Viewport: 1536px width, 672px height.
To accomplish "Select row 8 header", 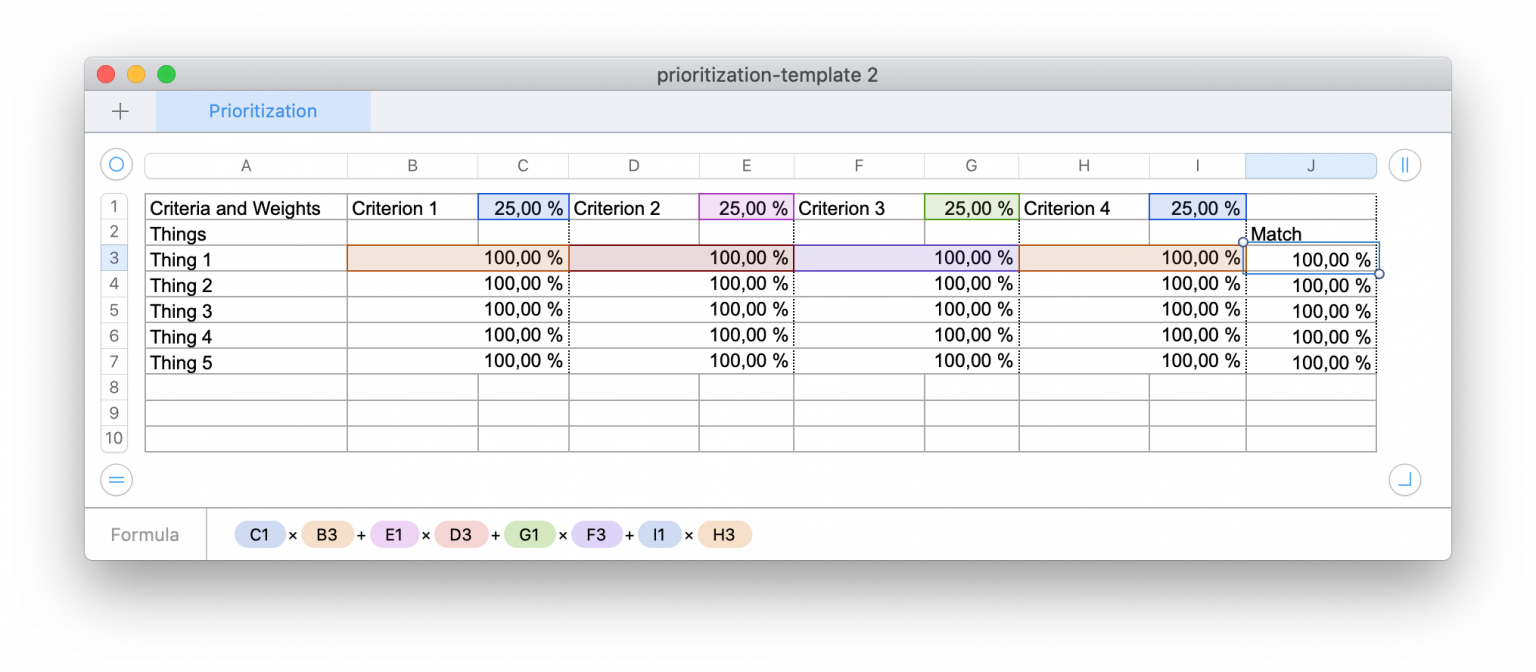I will click(114, 387).
